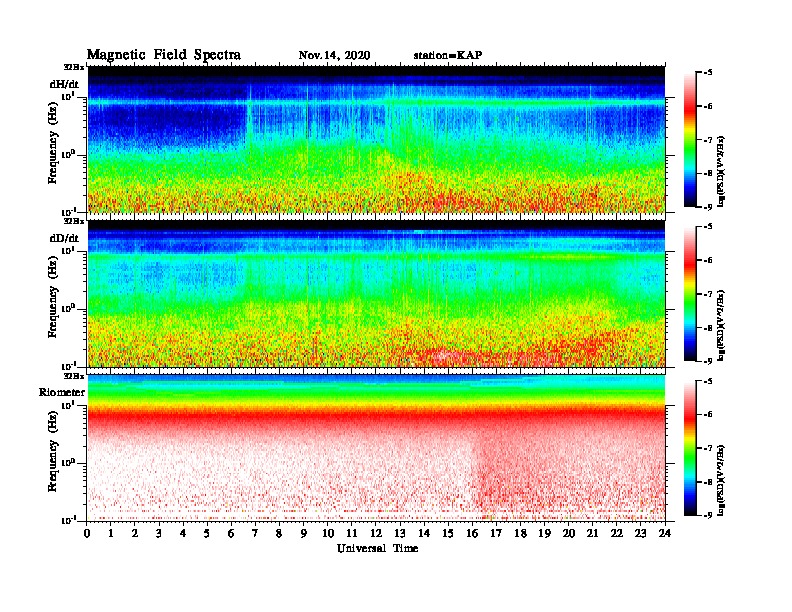Click hour "20" on the time axis
The width and height of the screenshot is (792, 612).
point(569,533)
